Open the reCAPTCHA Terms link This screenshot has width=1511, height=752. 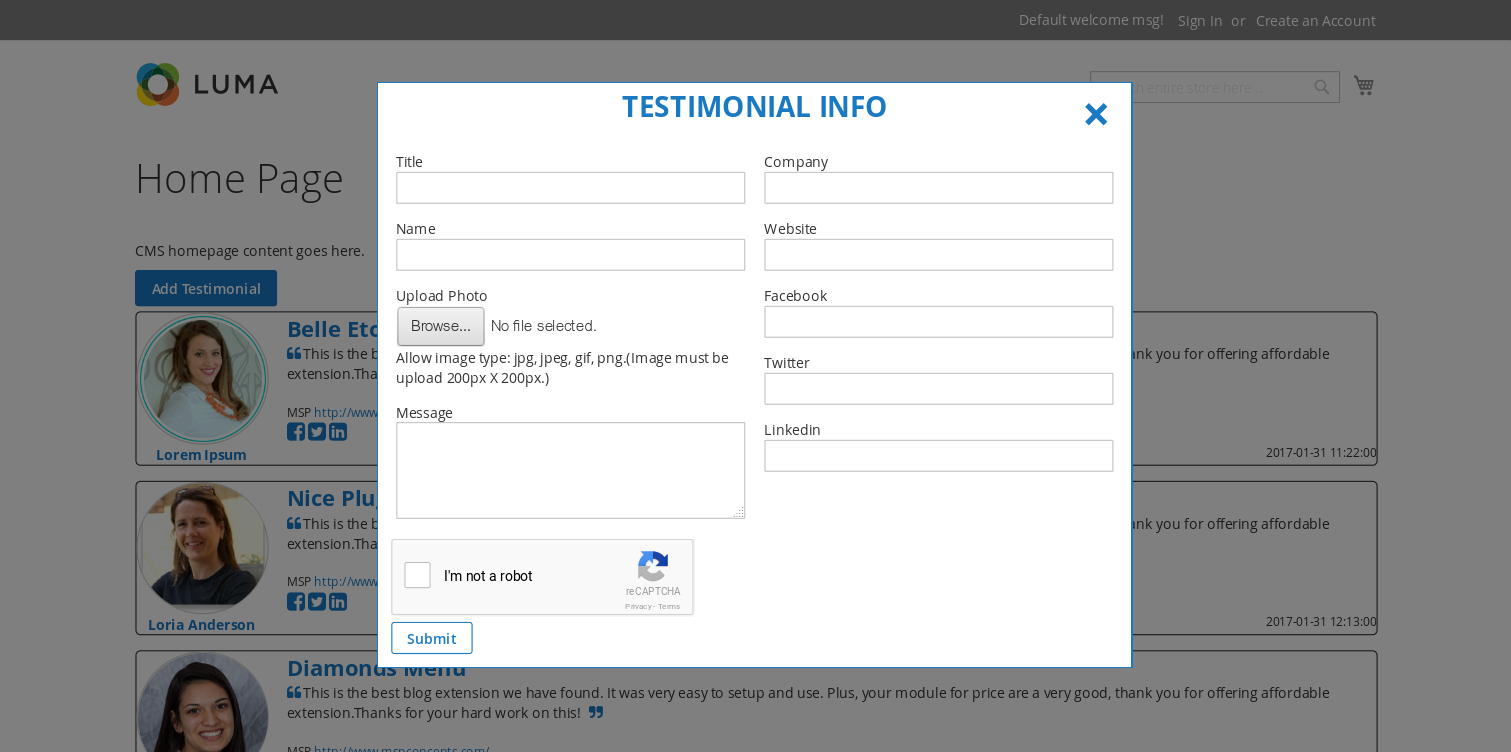[x=669, y=606]
